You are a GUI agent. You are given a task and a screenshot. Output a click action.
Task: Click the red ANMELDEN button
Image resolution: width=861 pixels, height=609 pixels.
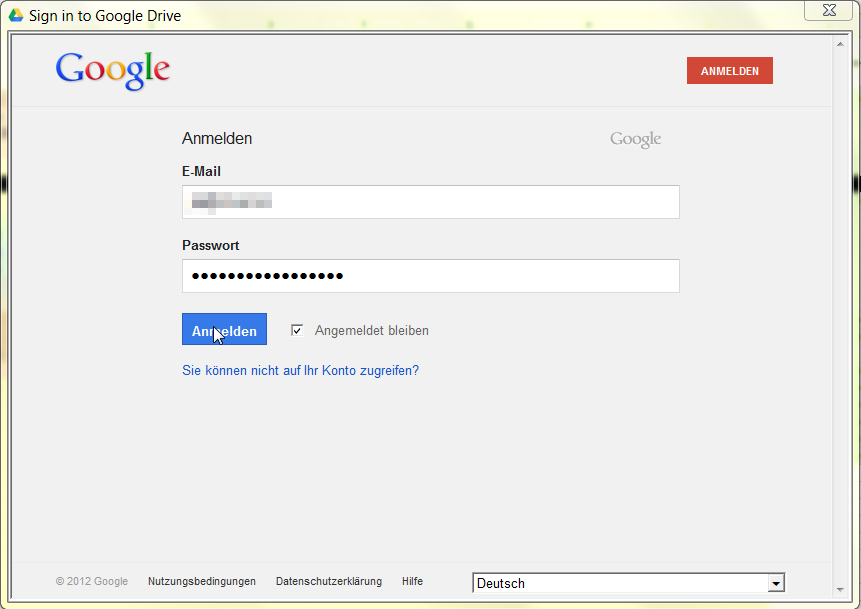pyautogui.click(x=729, y=71)
